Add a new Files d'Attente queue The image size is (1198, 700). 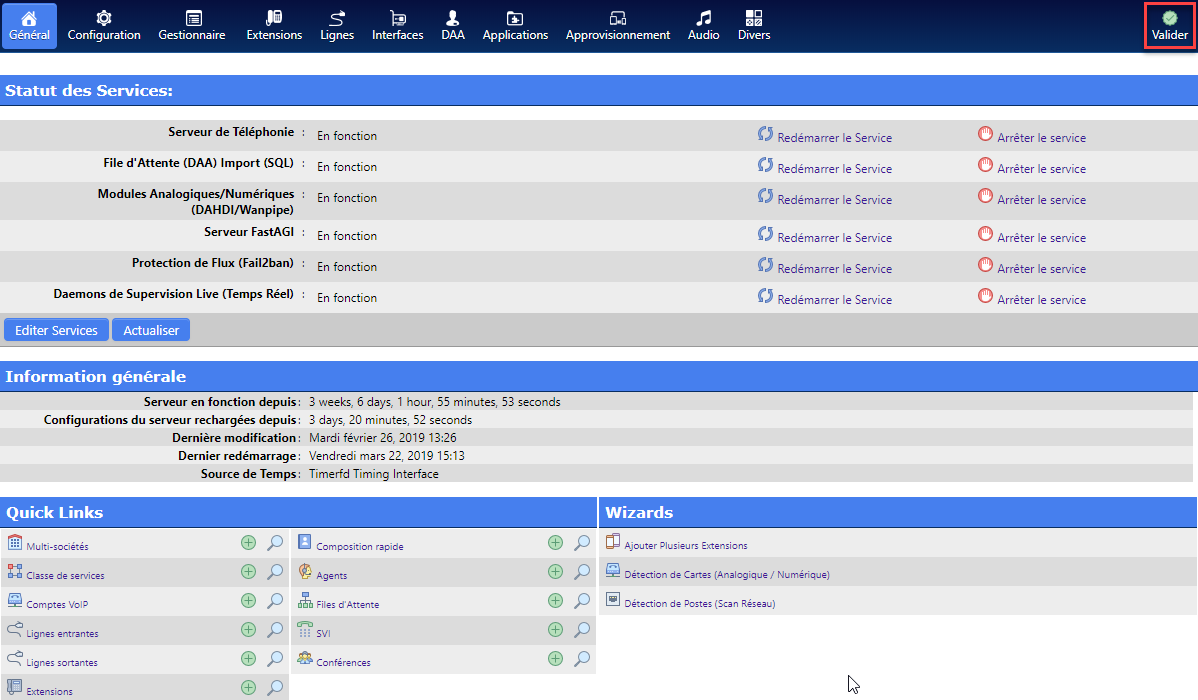[555, 601]
